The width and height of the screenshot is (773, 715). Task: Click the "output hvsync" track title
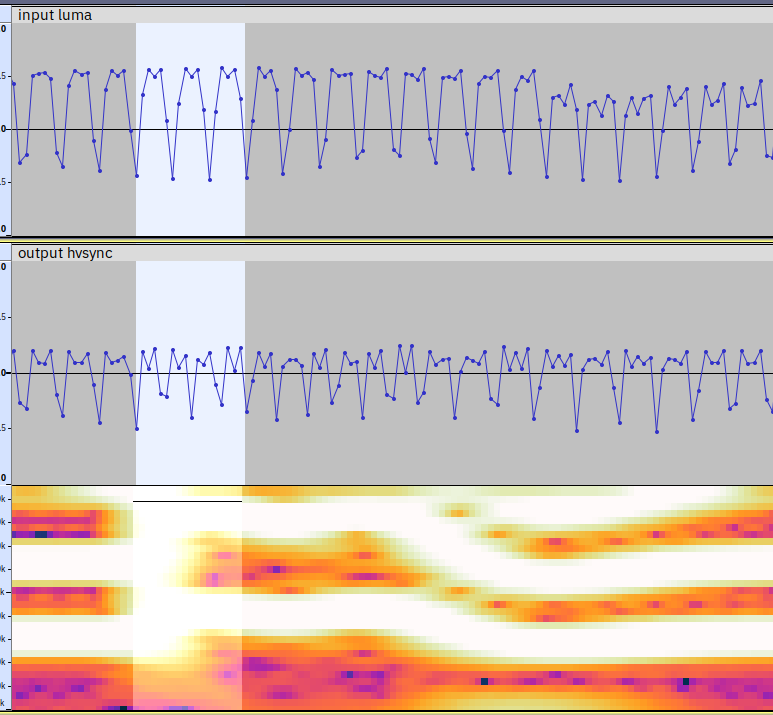(x=65, y=253)
